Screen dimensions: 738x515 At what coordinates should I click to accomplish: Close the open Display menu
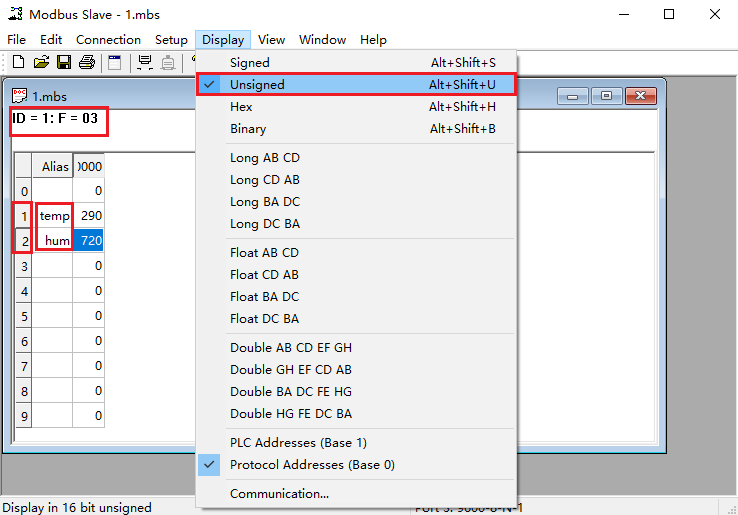click(x=223, y=40)
